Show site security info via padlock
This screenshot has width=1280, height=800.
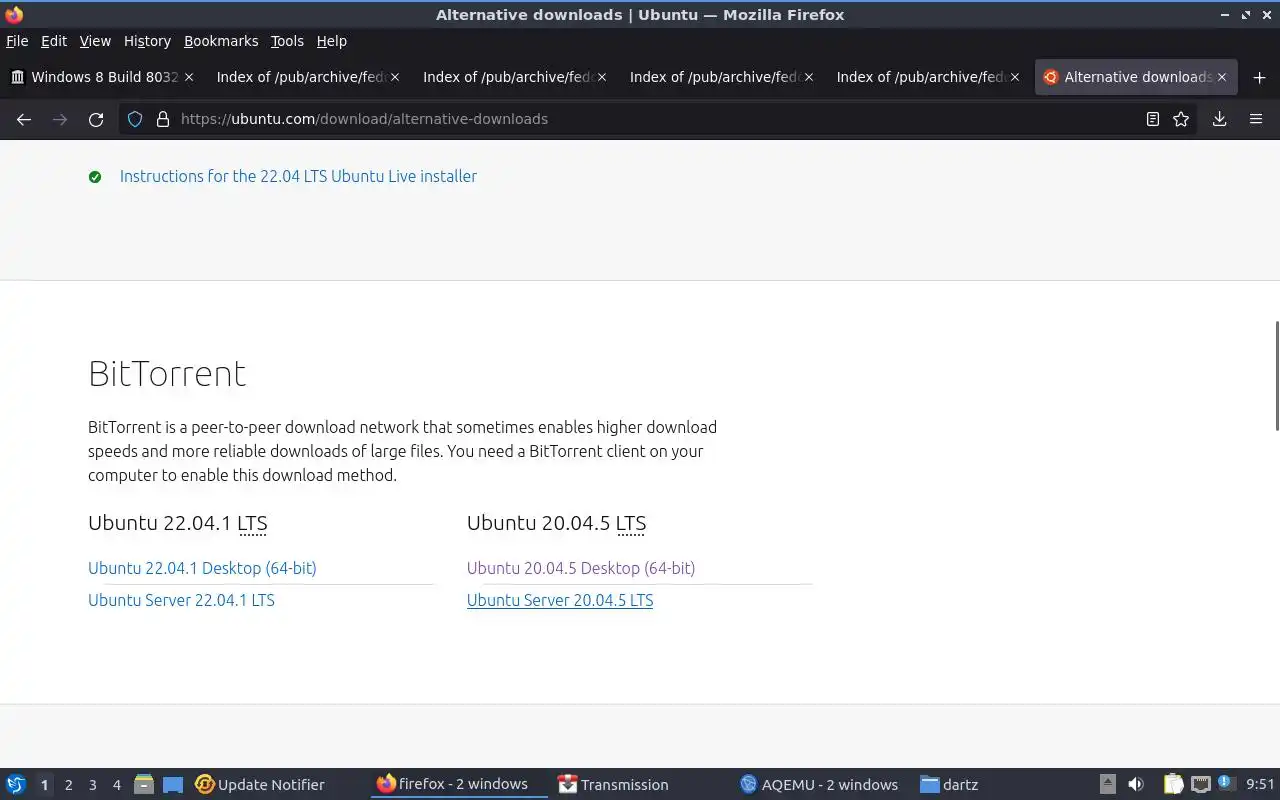click(163, 119)
